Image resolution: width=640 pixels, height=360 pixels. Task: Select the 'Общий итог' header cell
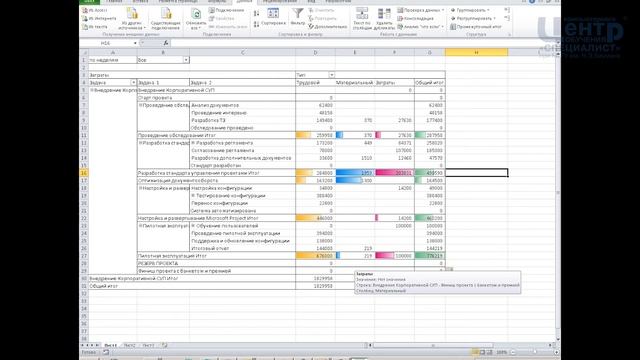click(429, 82)
